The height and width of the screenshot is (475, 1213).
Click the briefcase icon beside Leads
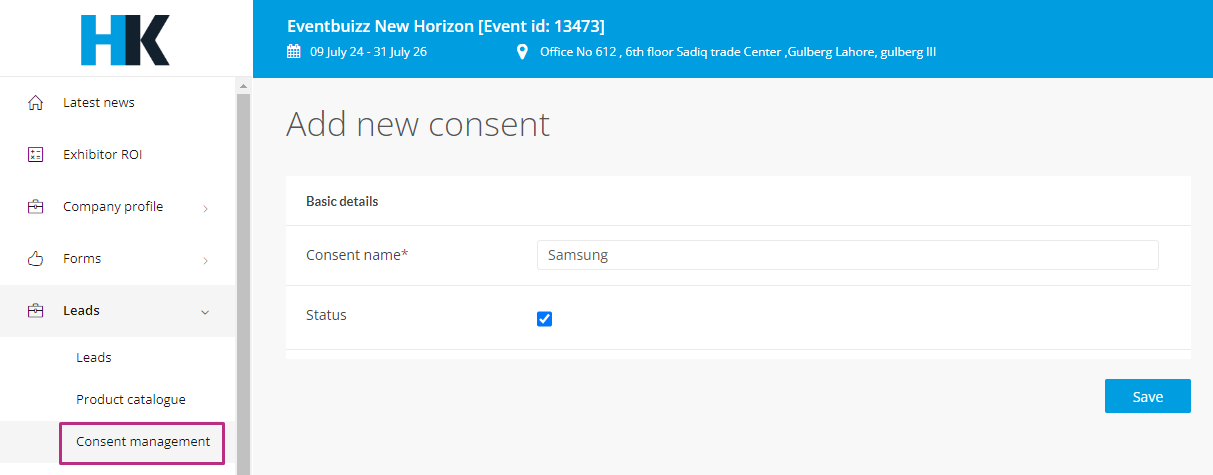(x=36, y=311)
